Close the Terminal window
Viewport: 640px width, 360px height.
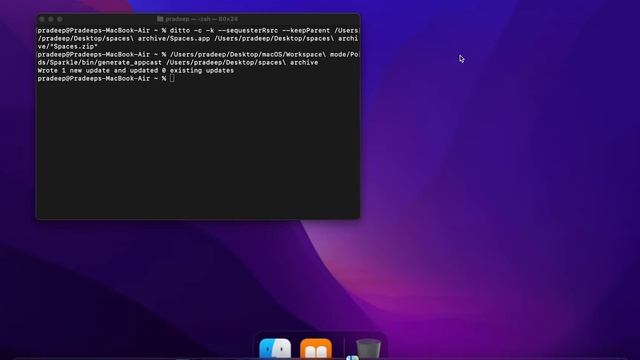(42, 19)
